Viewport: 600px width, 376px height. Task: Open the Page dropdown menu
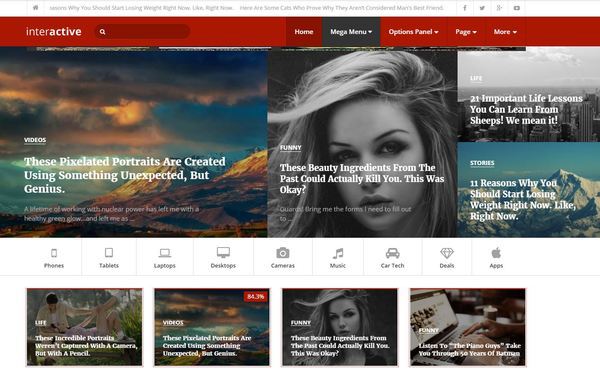(x=466, y=32)
